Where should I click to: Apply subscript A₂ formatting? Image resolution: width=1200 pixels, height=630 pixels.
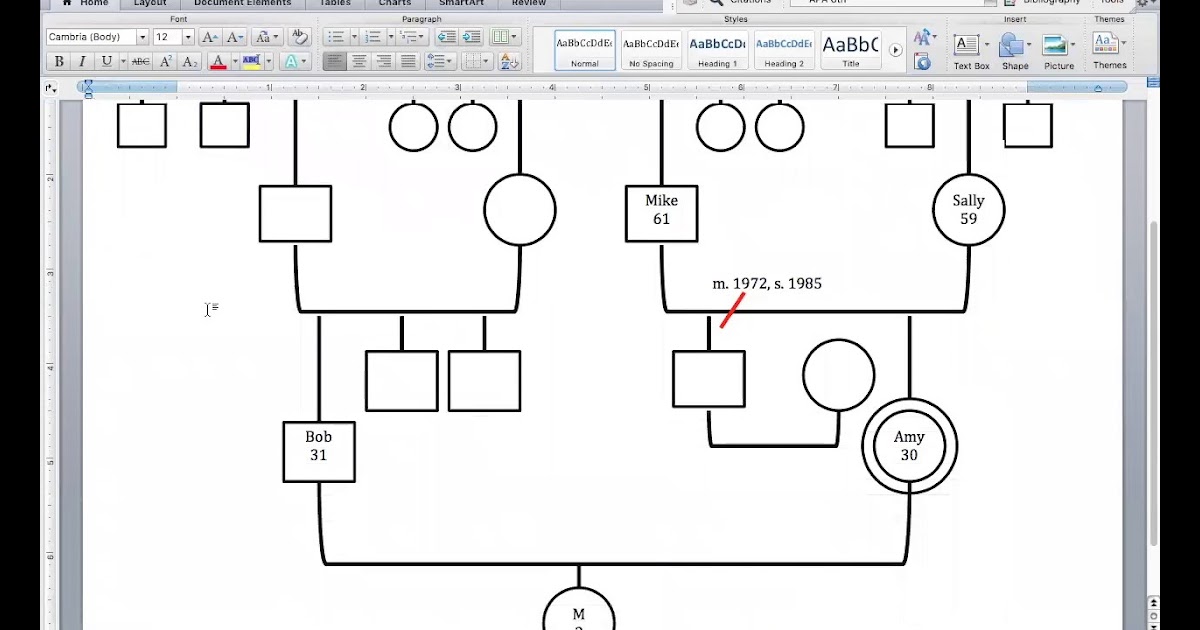pyautogui.click(x=190, y=62)
